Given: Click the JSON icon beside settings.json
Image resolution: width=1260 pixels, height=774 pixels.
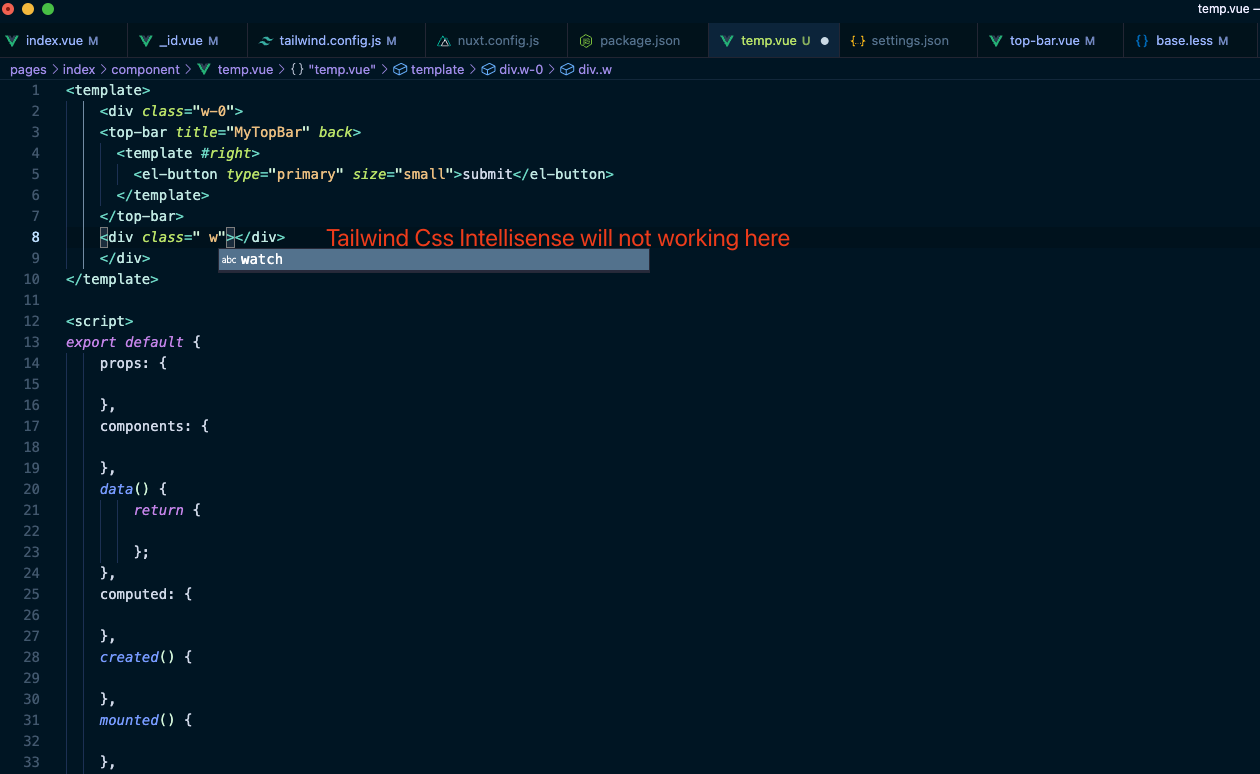Looking at the screenshot, I should (x=857, y=40).
